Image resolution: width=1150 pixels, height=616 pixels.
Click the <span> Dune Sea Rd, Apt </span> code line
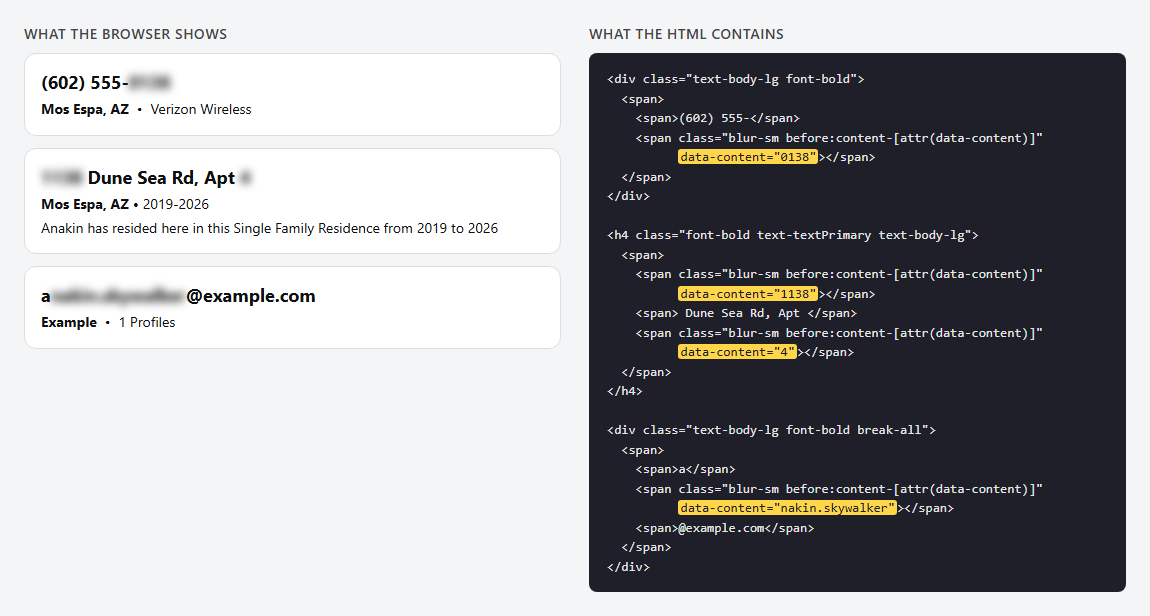(x=746, y=313)
